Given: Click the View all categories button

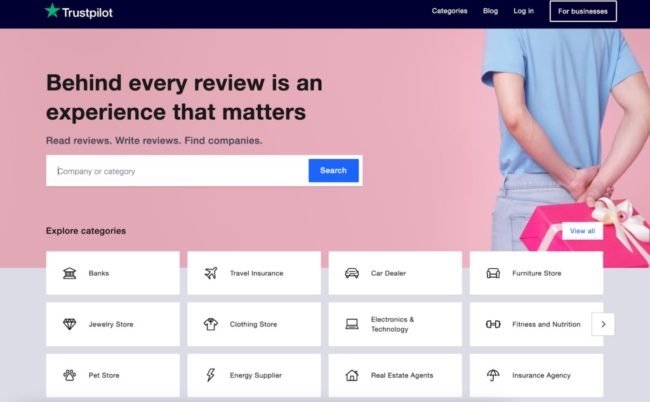Looking at the screenshot, I should [x=582, y=231].
